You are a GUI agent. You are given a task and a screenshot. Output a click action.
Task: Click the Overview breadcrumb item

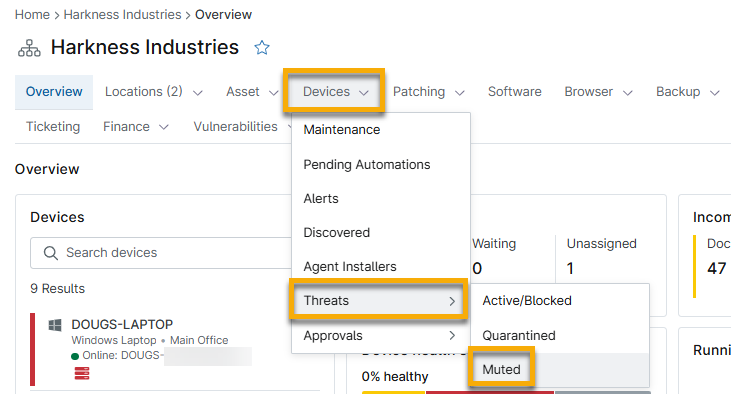pos(223,15)
